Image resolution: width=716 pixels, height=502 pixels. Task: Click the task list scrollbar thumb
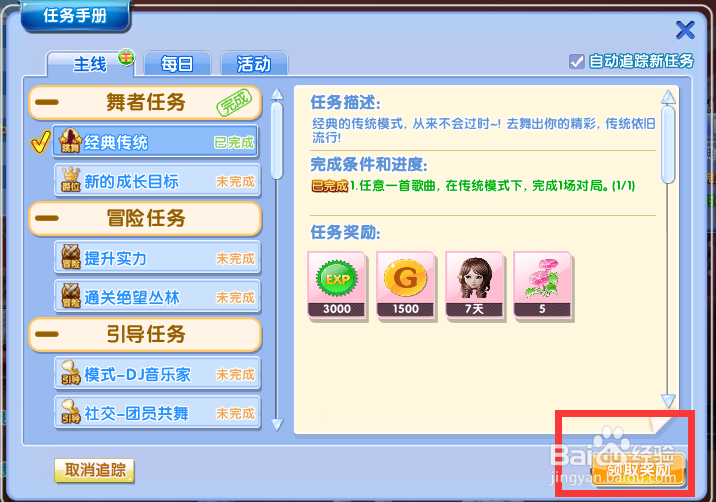[x=277, y=141]
